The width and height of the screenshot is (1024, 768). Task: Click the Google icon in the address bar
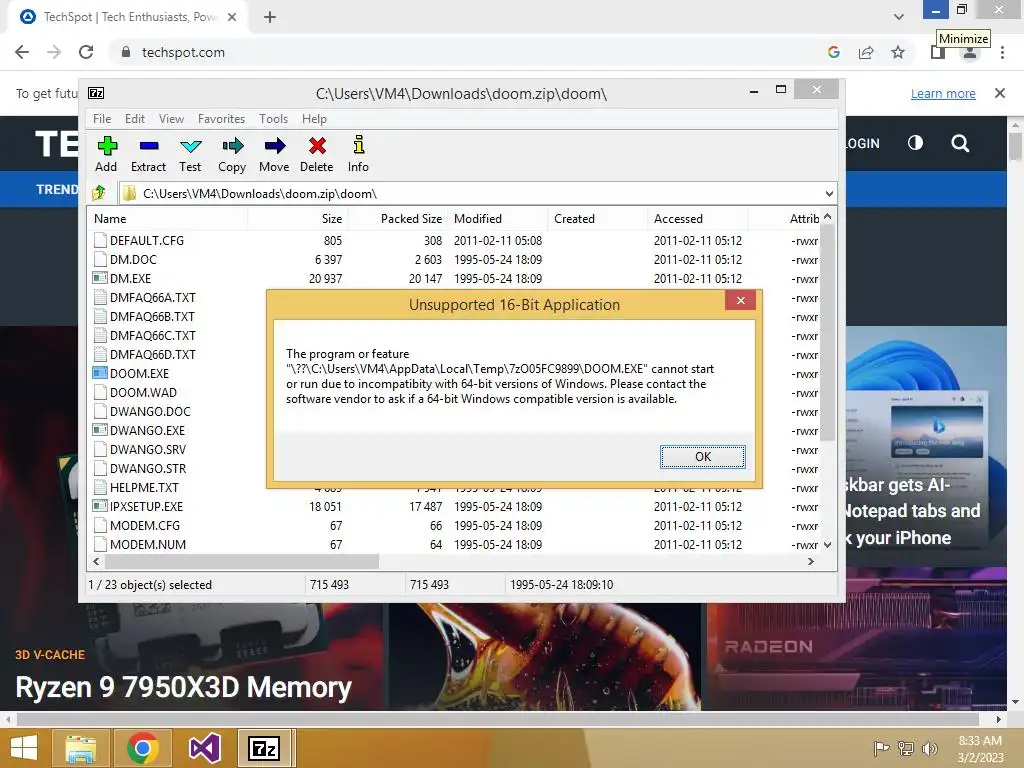(833, 52)
